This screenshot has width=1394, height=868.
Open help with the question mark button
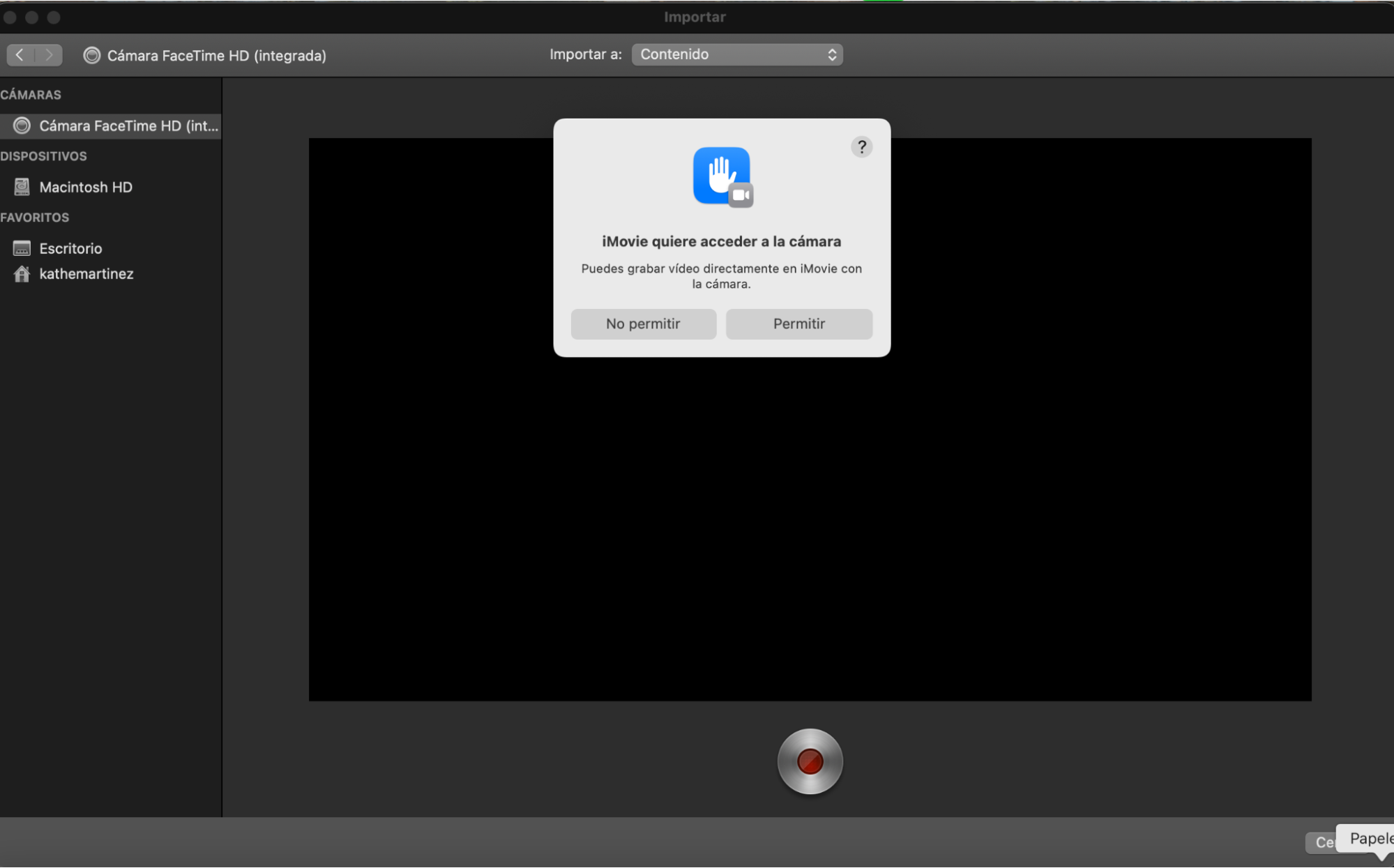(x=861, y=147)
